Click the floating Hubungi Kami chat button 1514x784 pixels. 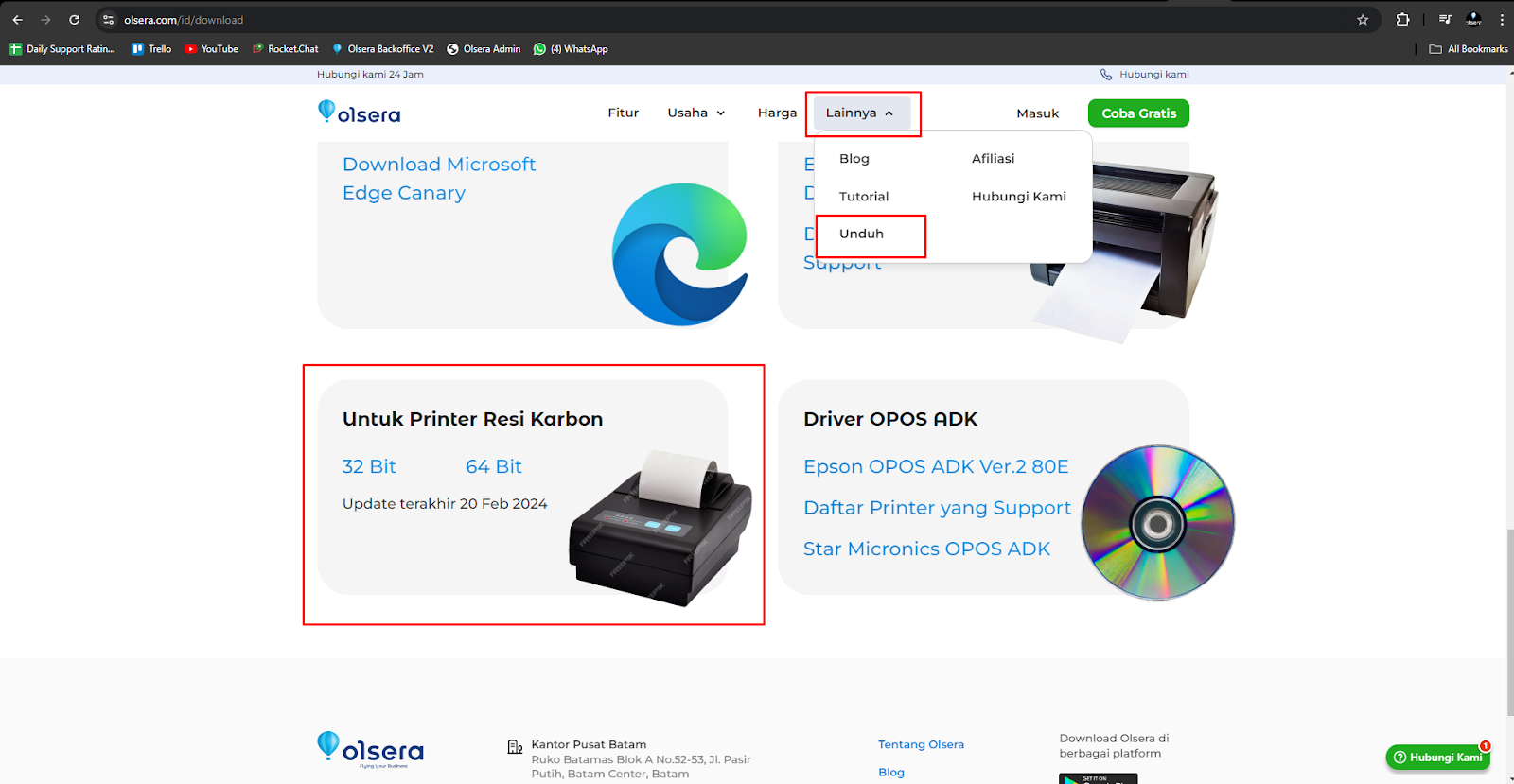(1438, 757)
